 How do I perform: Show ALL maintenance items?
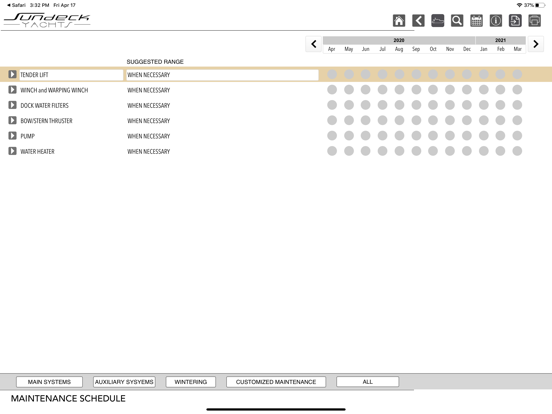(x=368, y=382)
